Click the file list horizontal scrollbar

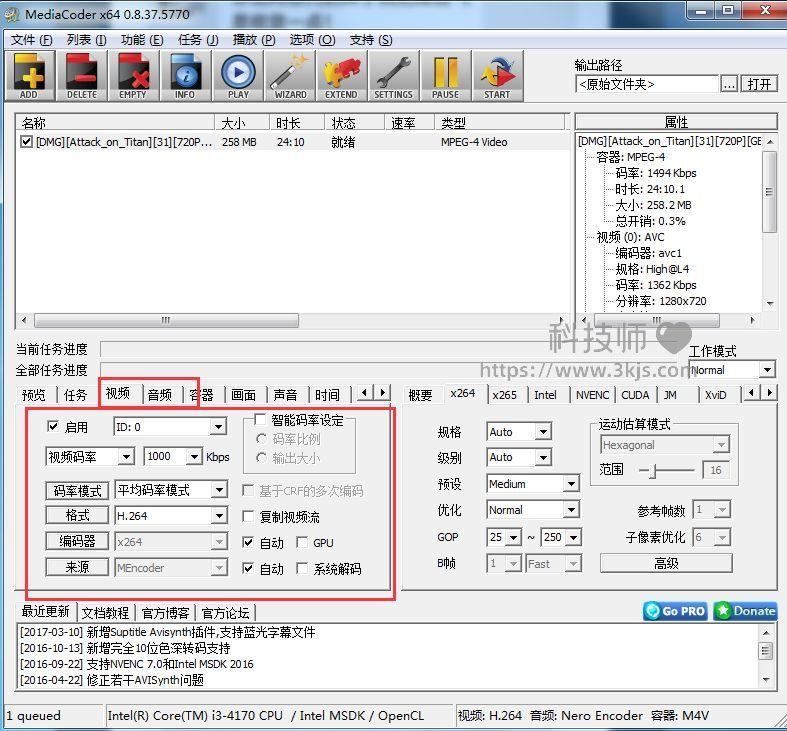pyautogui.click(x=291, y=320)
